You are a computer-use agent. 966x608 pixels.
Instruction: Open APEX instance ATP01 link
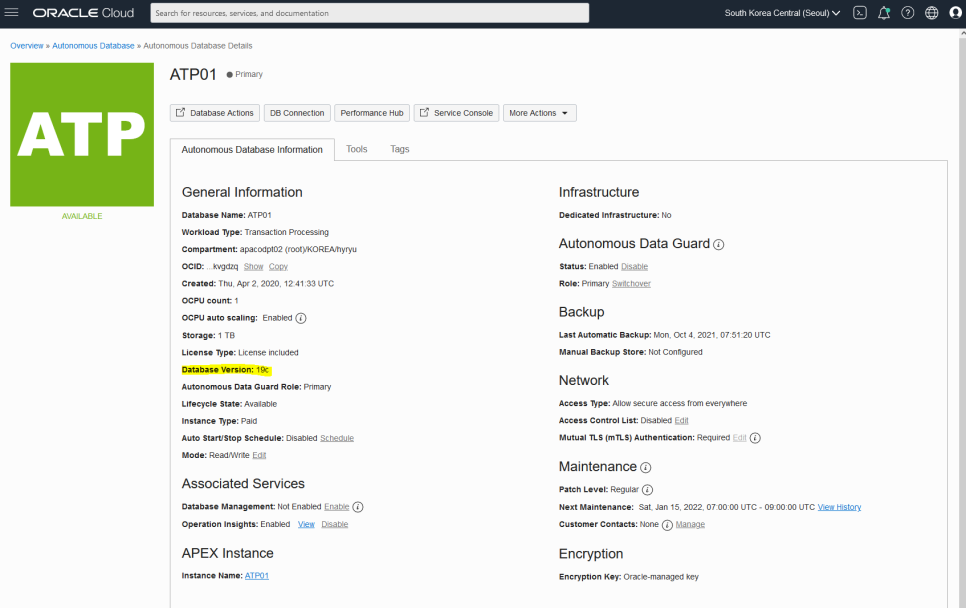coord(257,575)
